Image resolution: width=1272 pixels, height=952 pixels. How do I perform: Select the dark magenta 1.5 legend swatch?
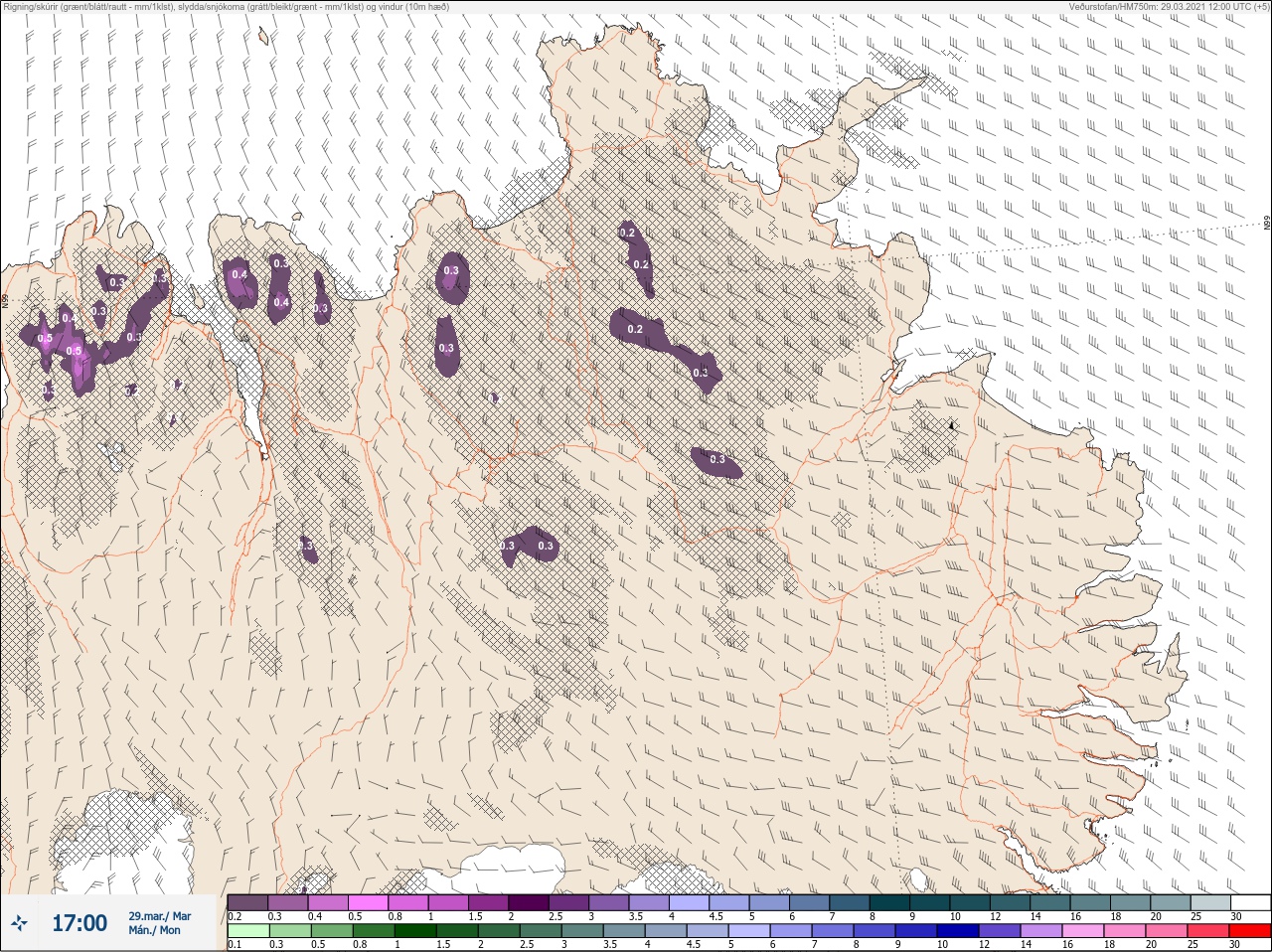[x=489, y=902]
